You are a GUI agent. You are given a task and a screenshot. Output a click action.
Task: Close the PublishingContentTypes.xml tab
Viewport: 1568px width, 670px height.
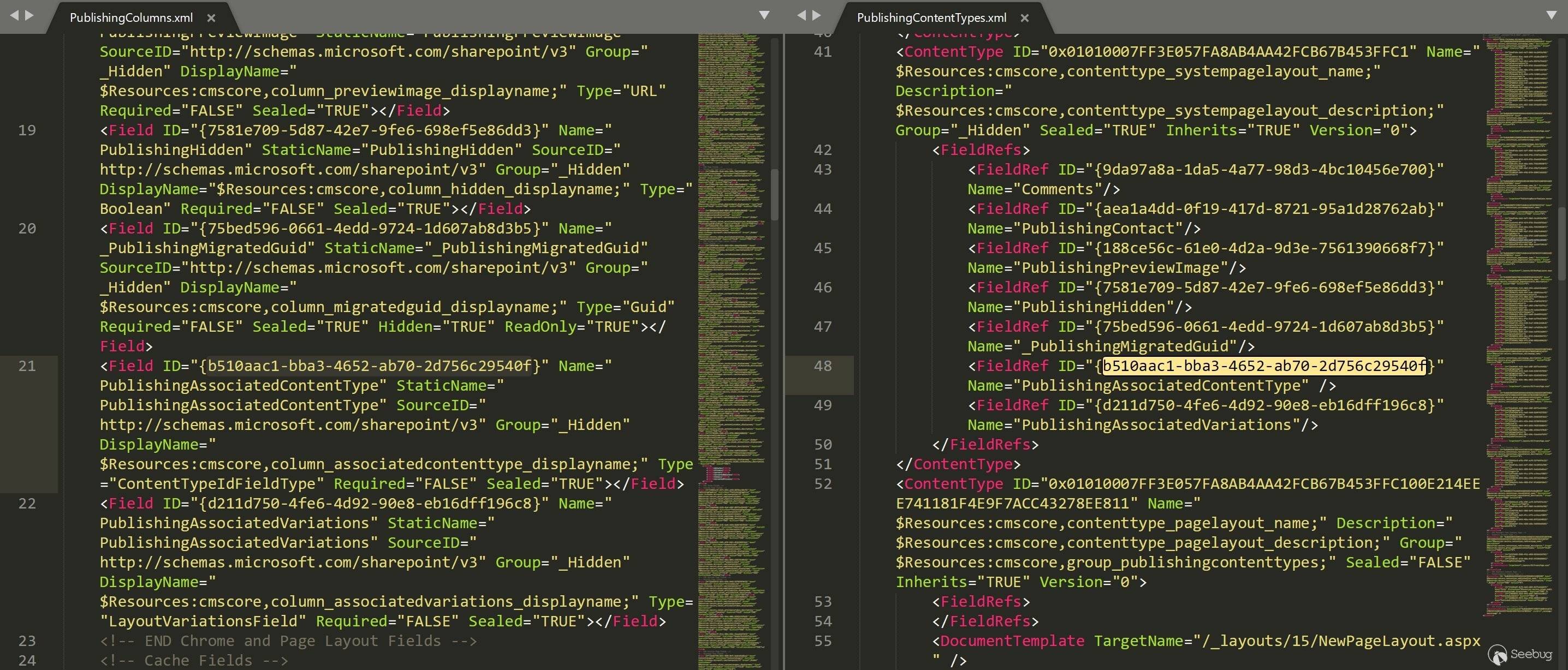1024,18
